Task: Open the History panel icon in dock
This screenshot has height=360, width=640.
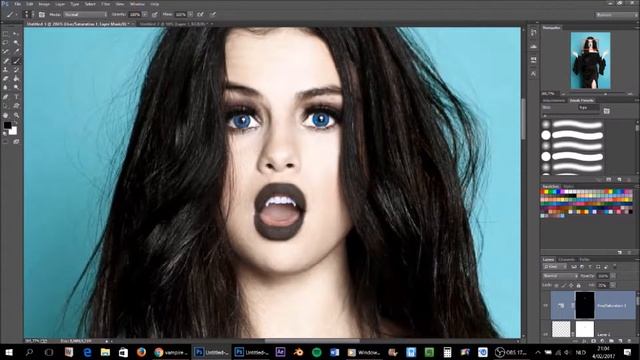Action: [x=533, y=33]
